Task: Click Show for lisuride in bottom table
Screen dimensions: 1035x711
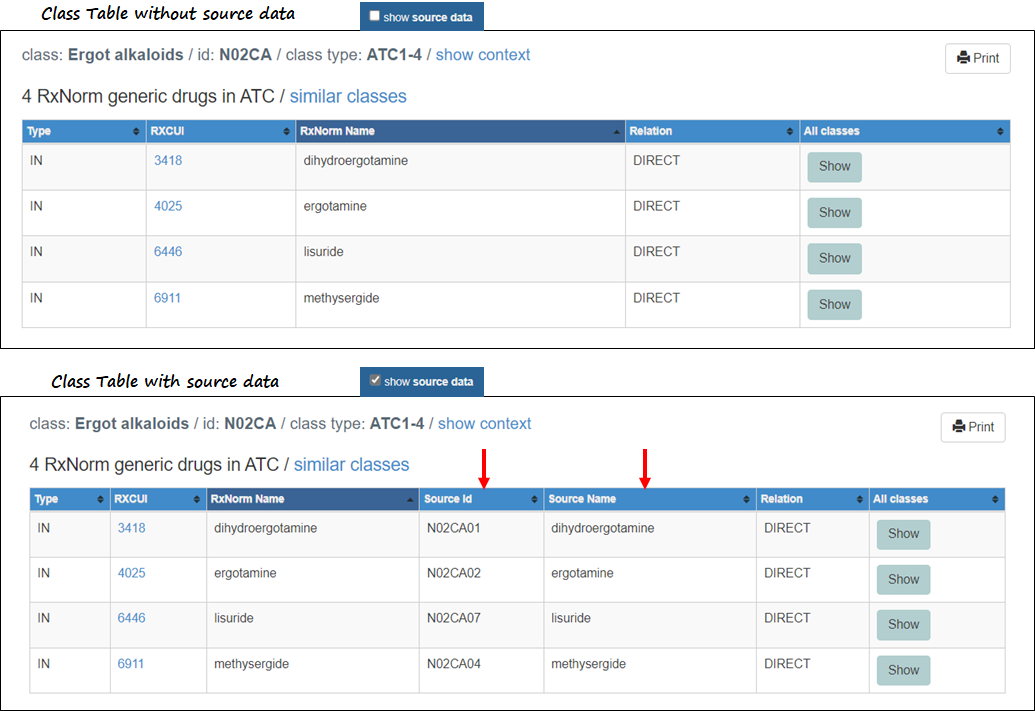Action: (x=903, y=625)
